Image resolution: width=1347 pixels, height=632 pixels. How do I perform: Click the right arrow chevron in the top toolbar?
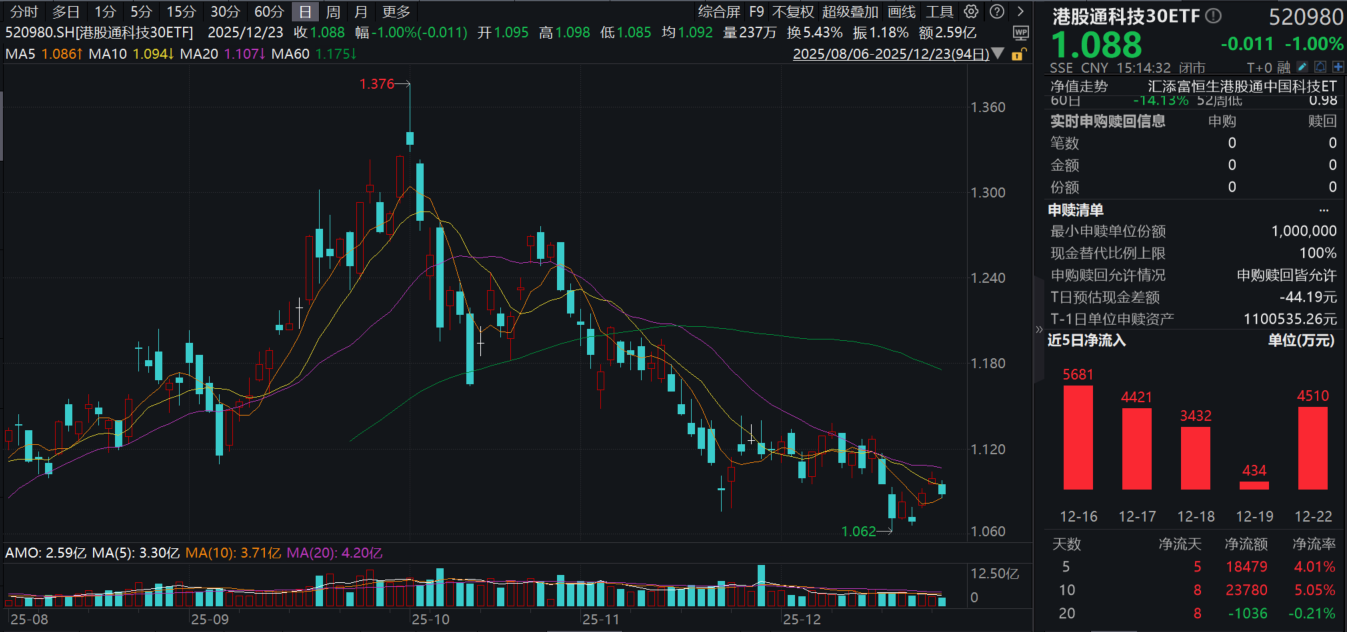click(1020, 12)
